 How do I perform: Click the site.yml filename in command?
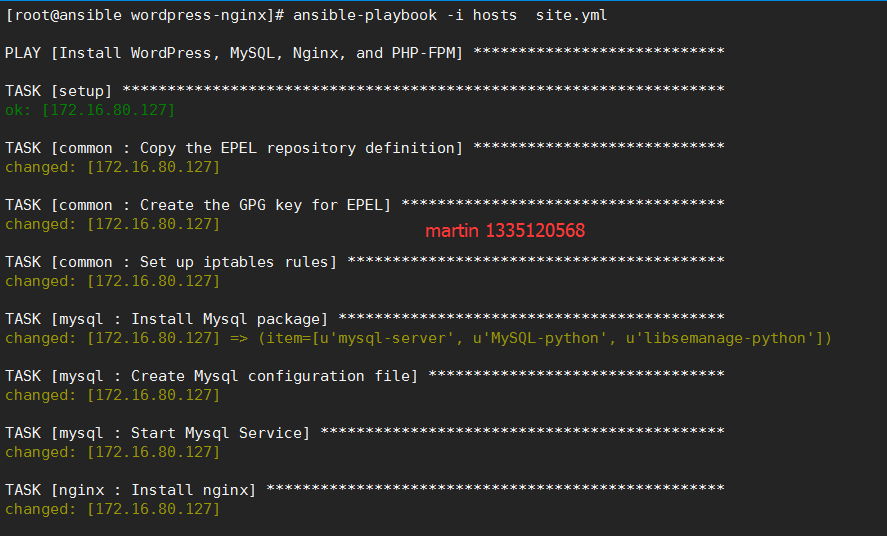coord(571,15)
